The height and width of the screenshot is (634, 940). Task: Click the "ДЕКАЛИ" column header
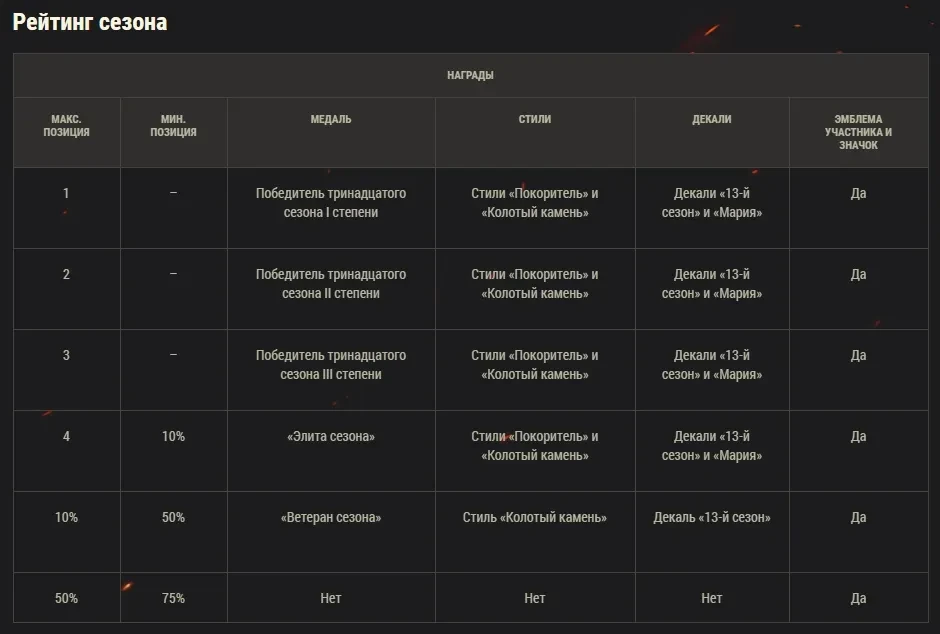[712, 119]
